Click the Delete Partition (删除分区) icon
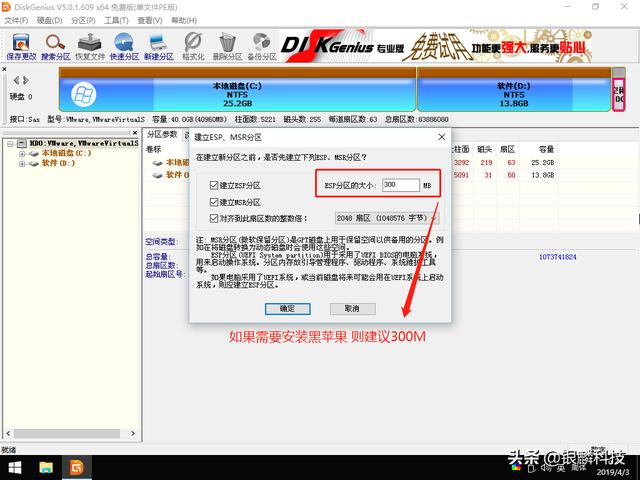Viewport: 640px width, 480px height. 227,47
